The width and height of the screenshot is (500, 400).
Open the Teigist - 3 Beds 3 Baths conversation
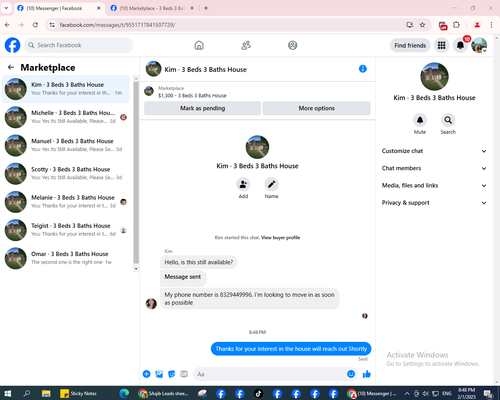pyautogui.click(x=66, y=230)
